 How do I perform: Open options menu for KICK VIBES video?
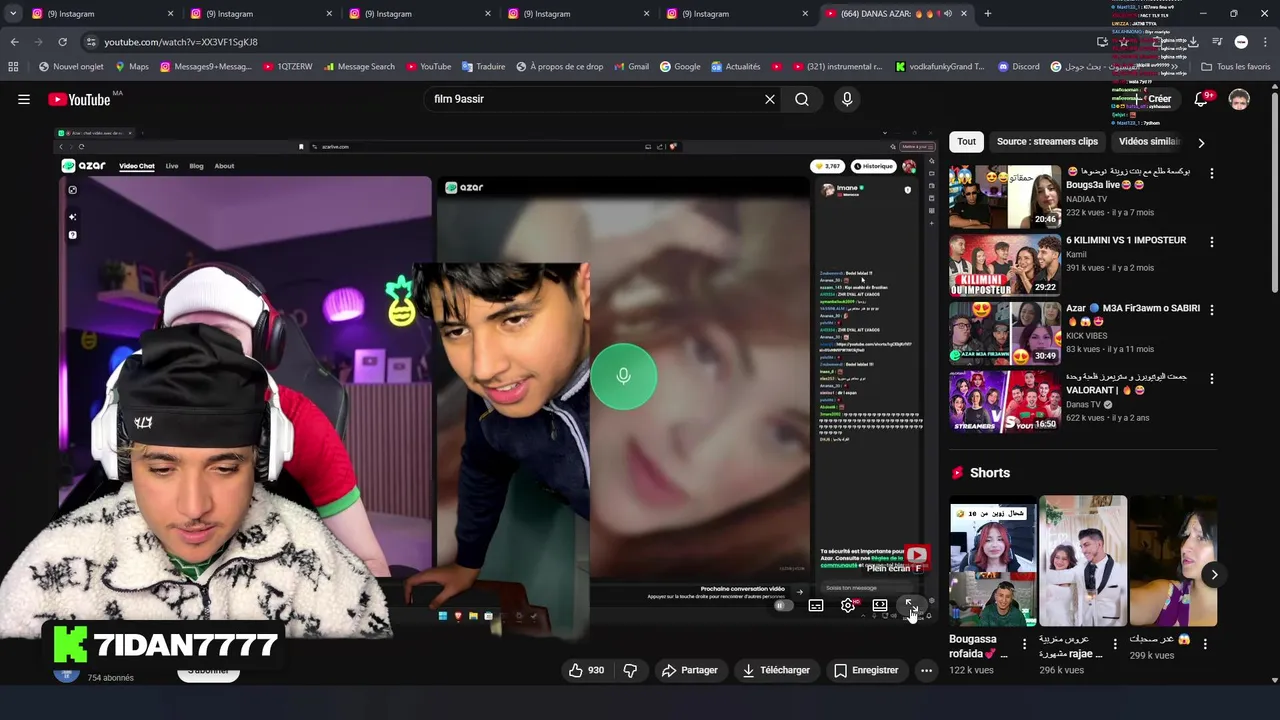[1212, 310]
